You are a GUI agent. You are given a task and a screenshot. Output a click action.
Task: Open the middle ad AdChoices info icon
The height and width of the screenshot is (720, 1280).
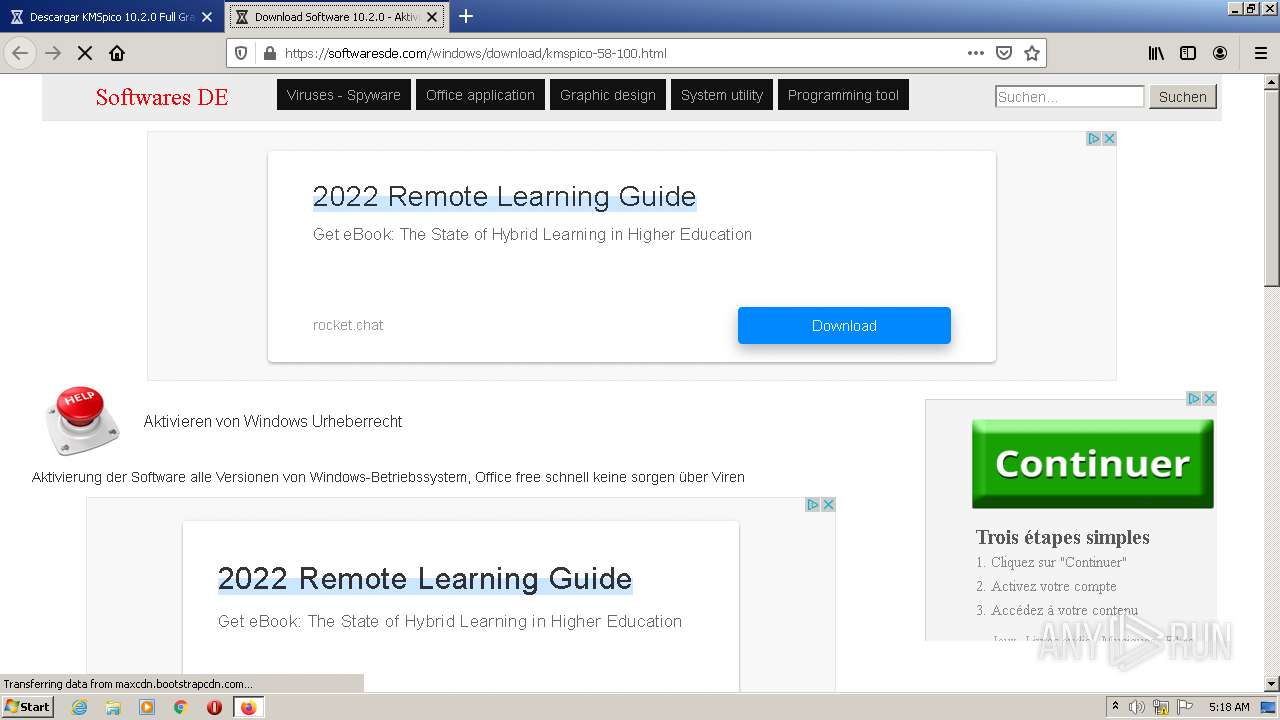click(813, 504)
